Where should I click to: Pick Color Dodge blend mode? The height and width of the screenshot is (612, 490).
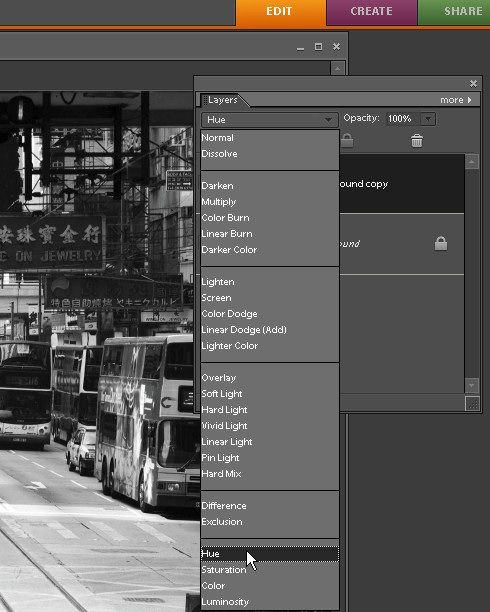[x=229, y=314]
